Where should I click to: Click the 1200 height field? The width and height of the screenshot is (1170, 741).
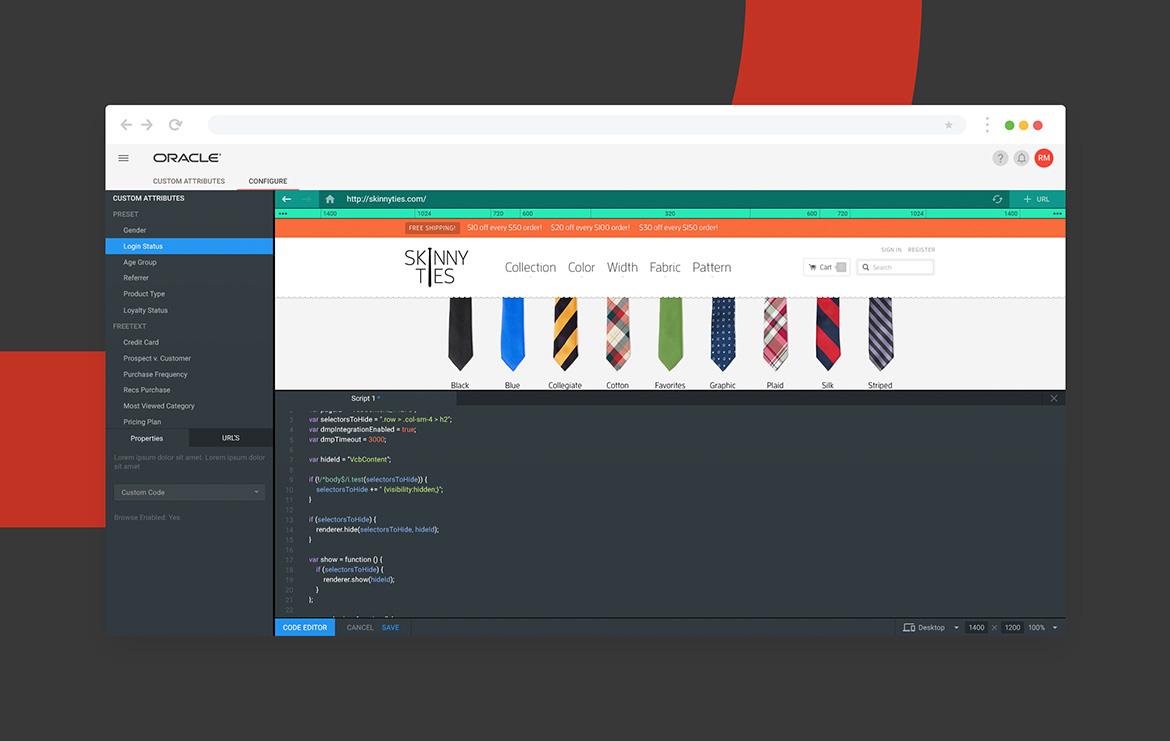click(1012, 628)
